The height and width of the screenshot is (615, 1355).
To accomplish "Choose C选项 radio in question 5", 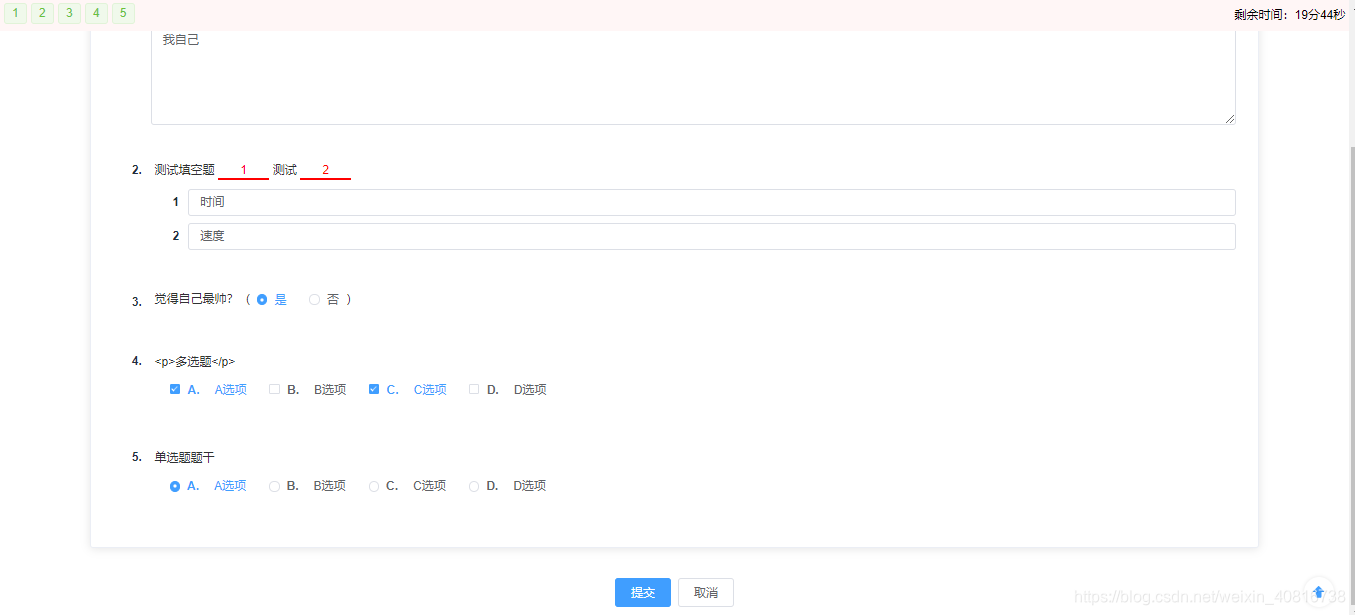I will [374, 486].
